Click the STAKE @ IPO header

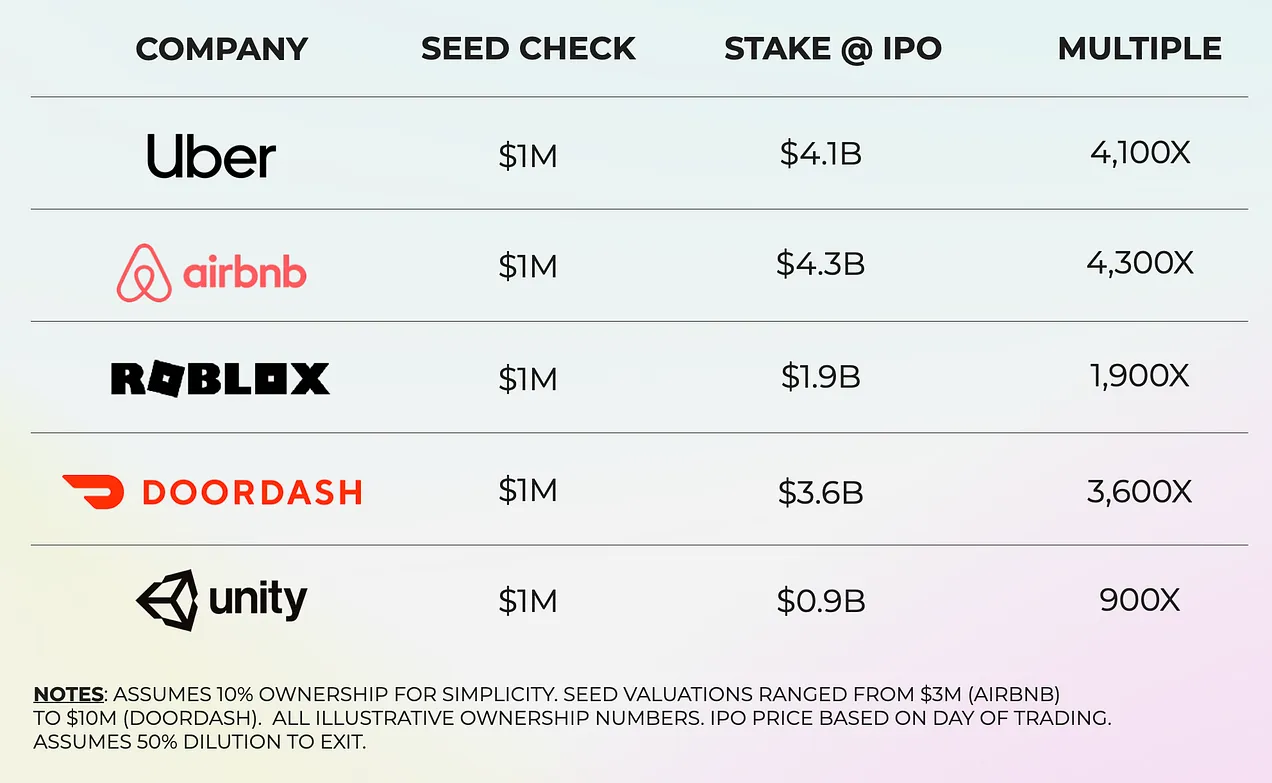point(833,48)
